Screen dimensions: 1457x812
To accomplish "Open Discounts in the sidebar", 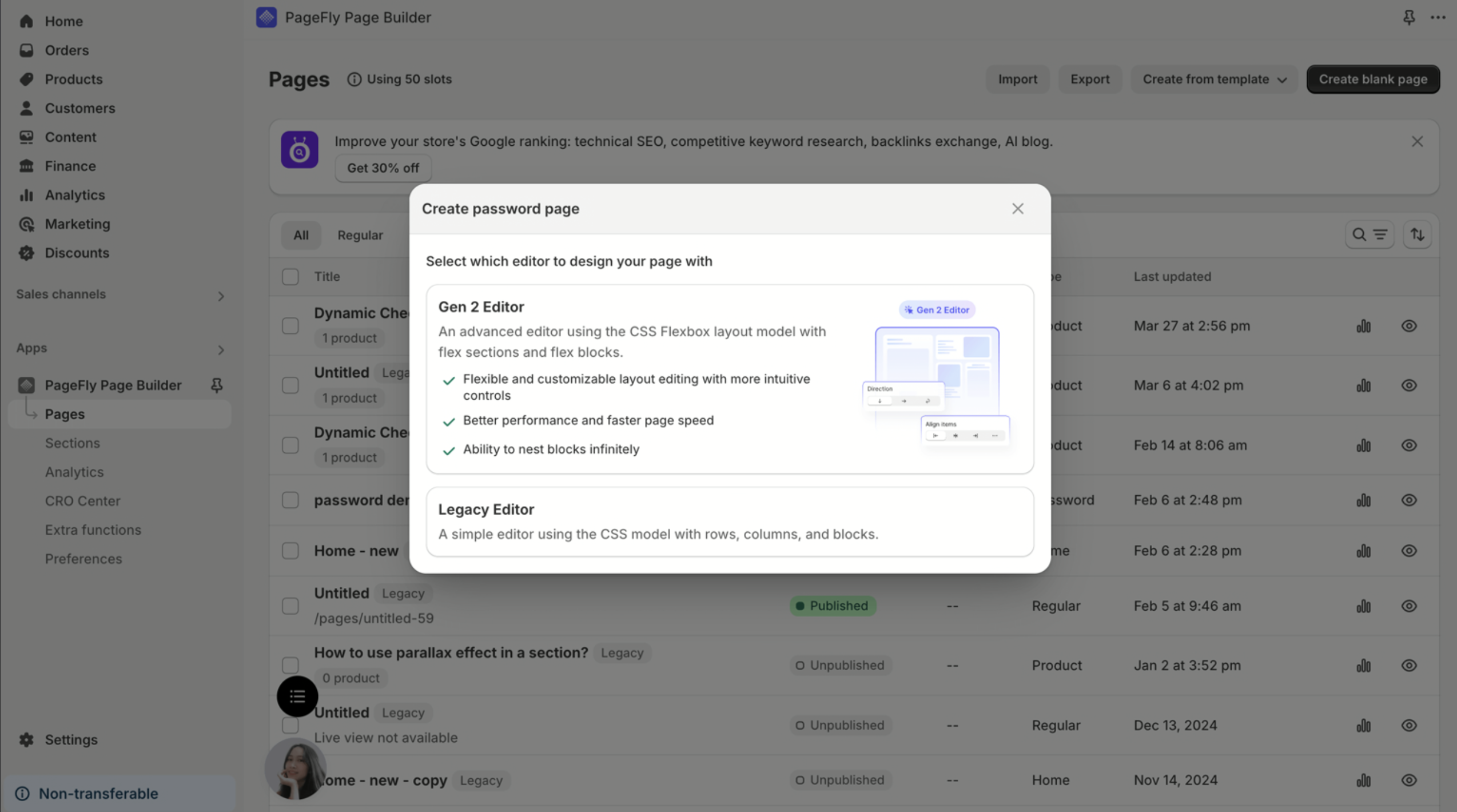I will point(77,253).
